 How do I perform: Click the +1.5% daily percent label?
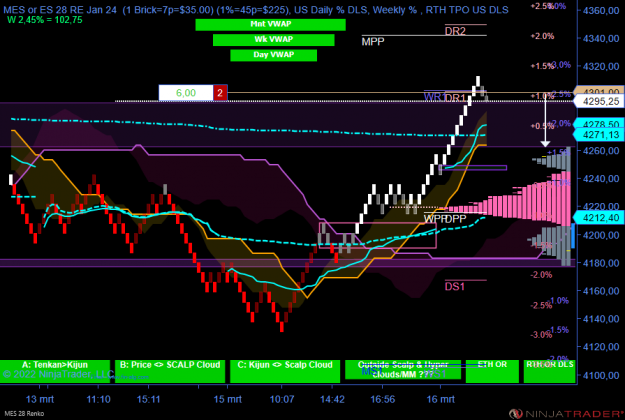pyautogui.click(x=541, y=66)
